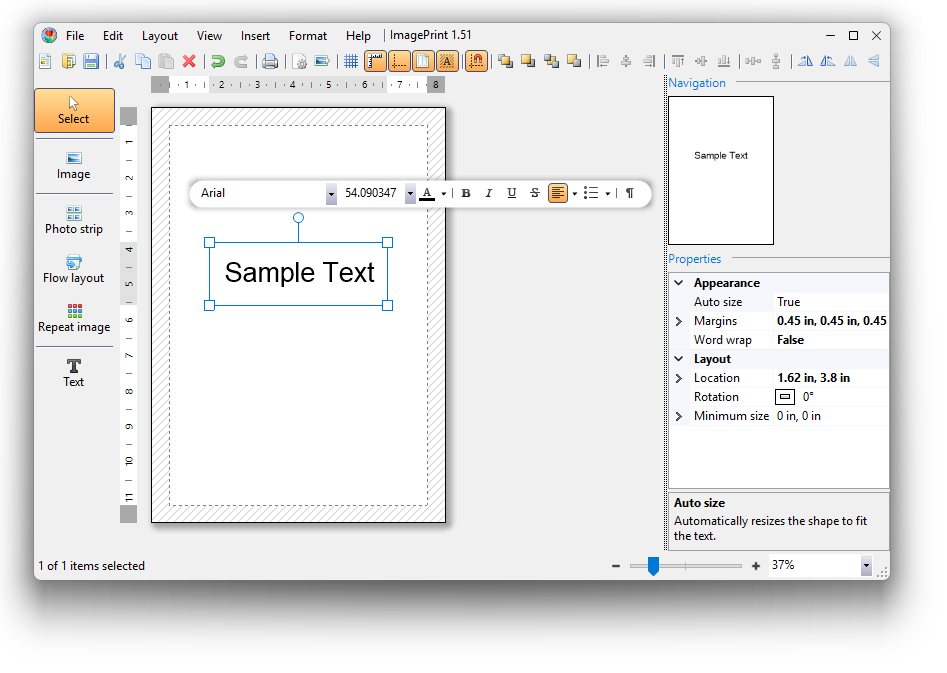
Task: Click the green Undo arrow icon
Action: click(217, 61)
